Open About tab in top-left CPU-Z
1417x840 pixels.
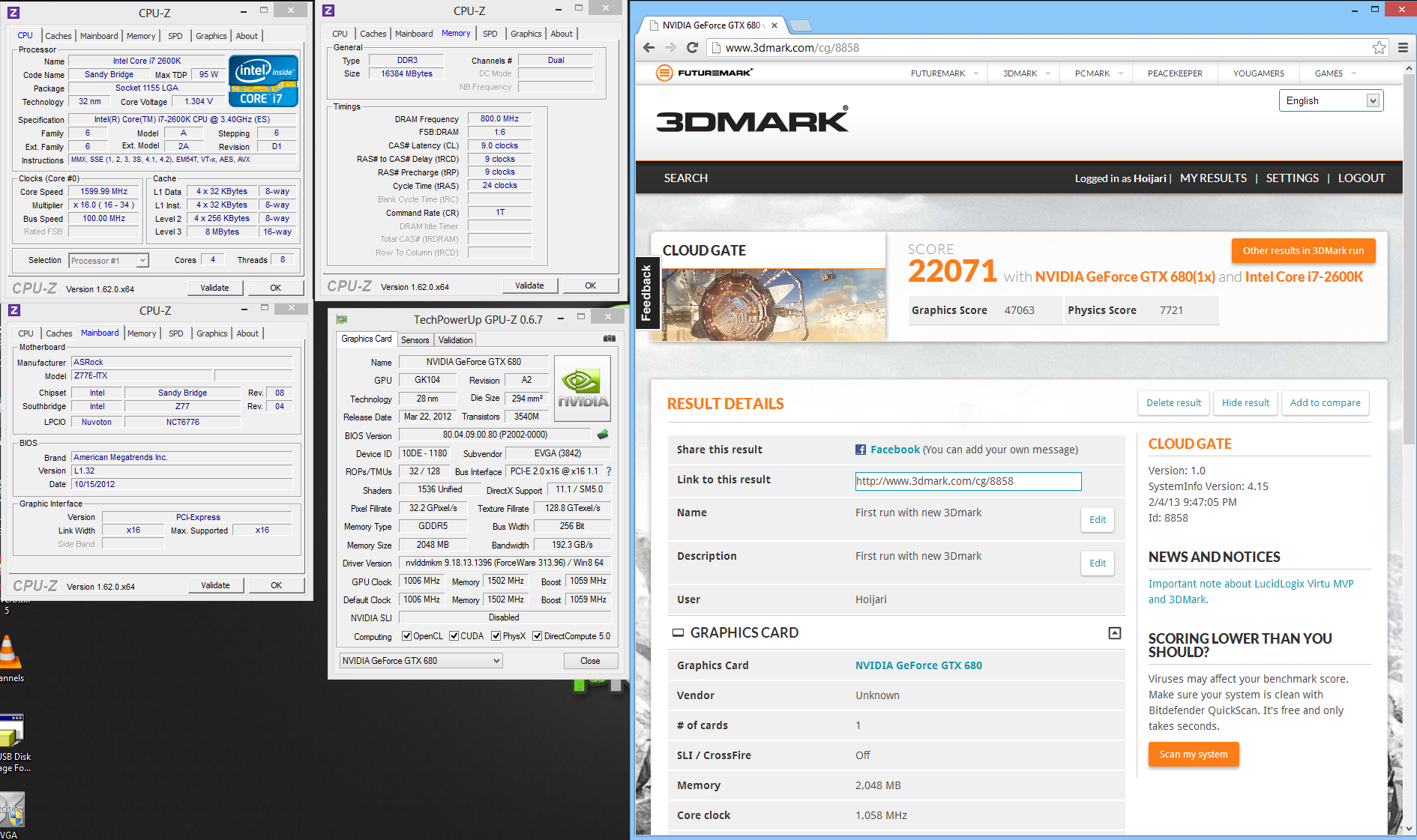[247, 36]
